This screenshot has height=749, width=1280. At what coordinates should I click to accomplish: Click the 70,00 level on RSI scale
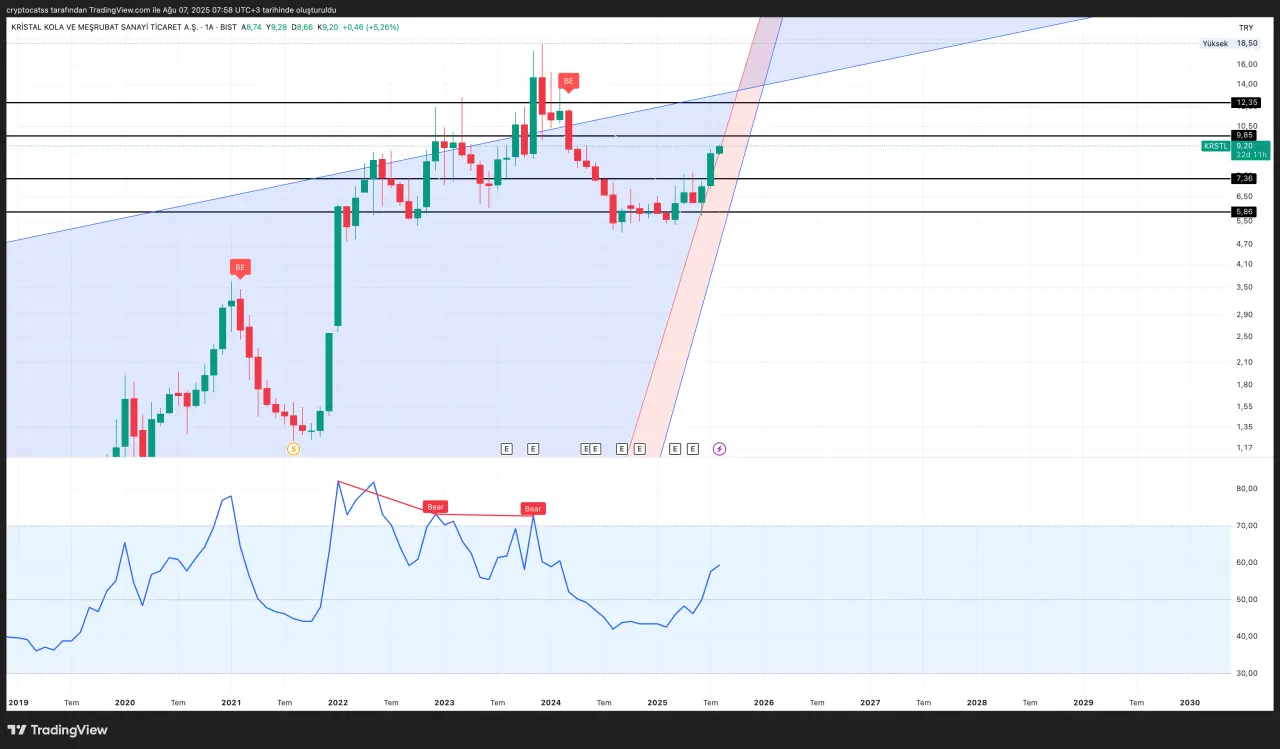coord(1246,526)
